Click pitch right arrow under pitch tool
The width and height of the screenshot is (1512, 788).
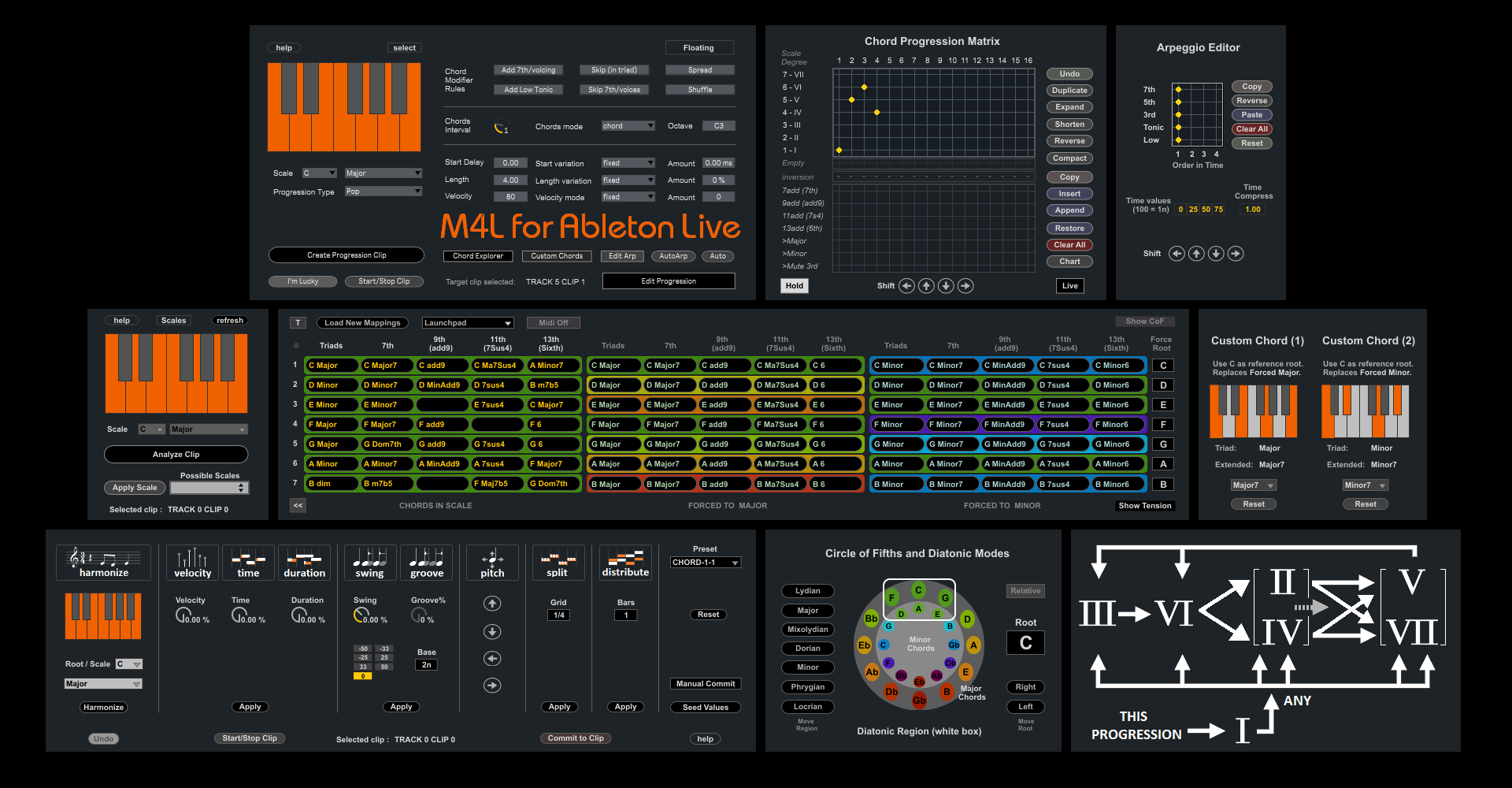click(492, 686)
